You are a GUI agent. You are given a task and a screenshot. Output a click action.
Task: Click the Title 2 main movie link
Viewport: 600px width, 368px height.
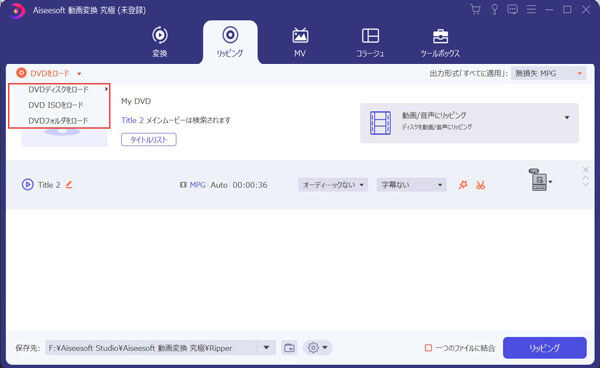tap(132, 120)
